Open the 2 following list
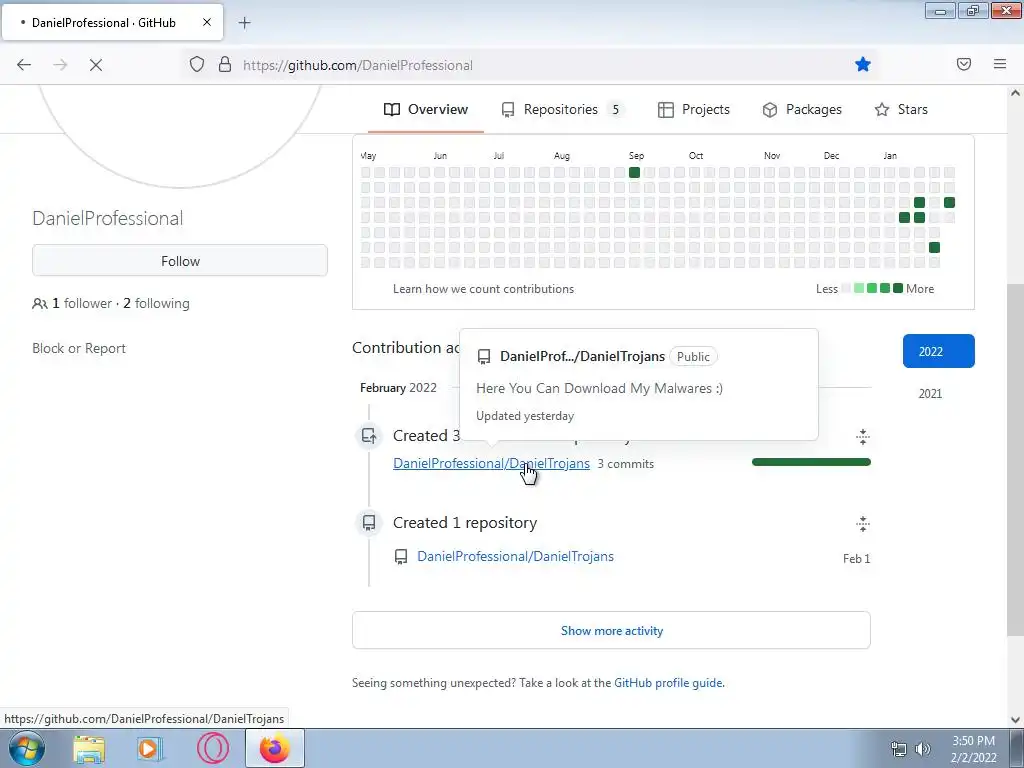The image size is (1024, 768). click(156, 304)
